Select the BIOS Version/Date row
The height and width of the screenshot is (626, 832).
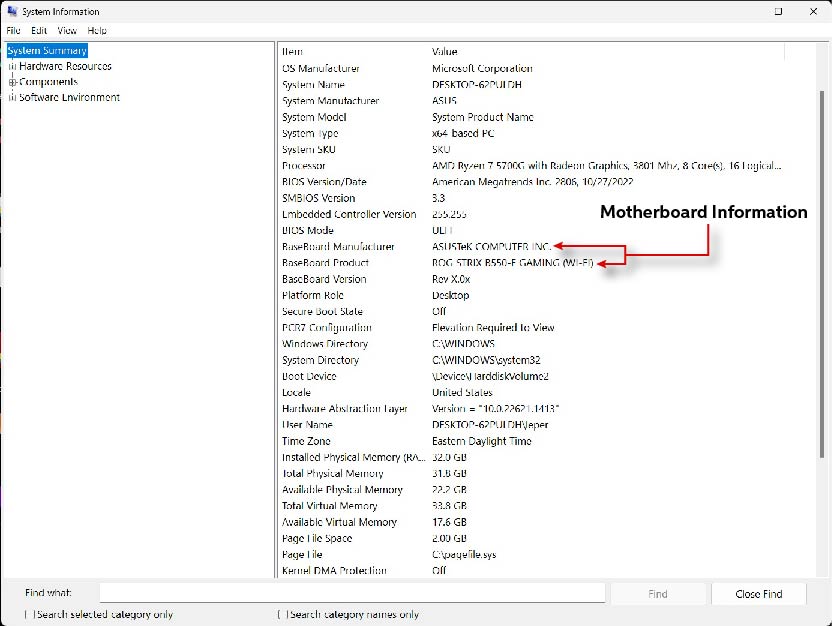(531, 182)
